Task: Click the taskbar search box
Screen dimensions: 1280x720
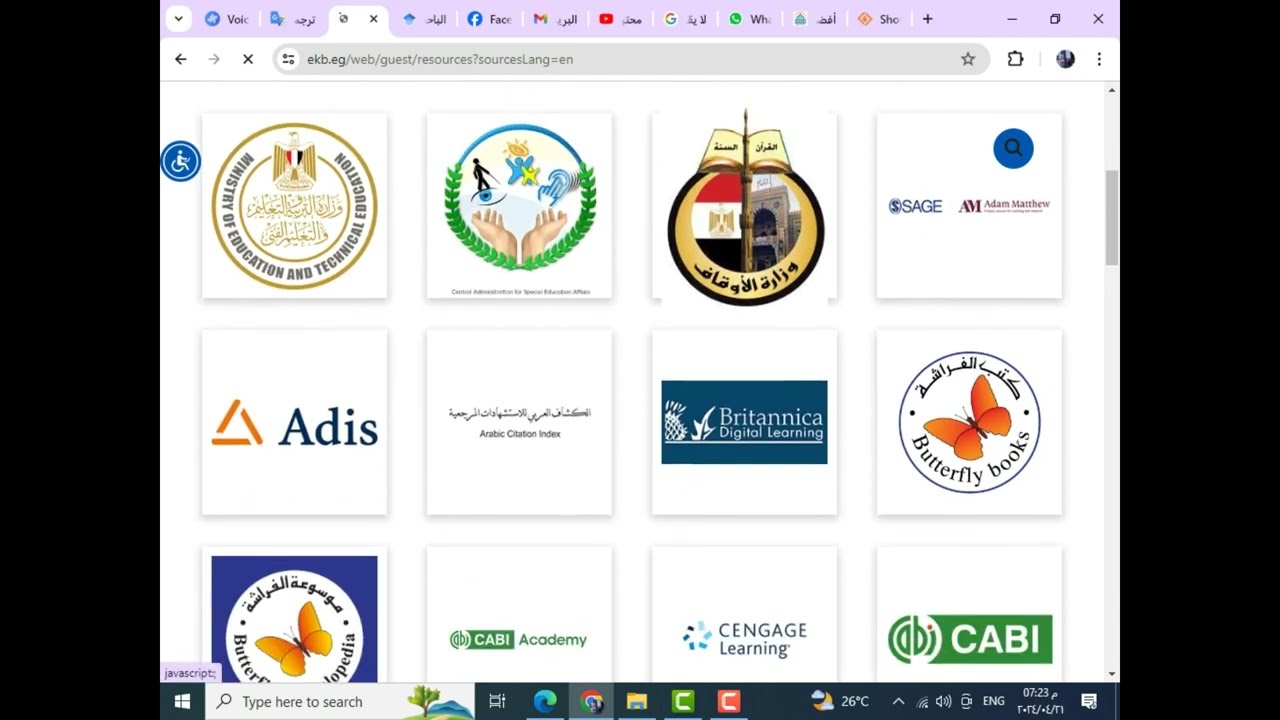Action: [x=340, y=702]
